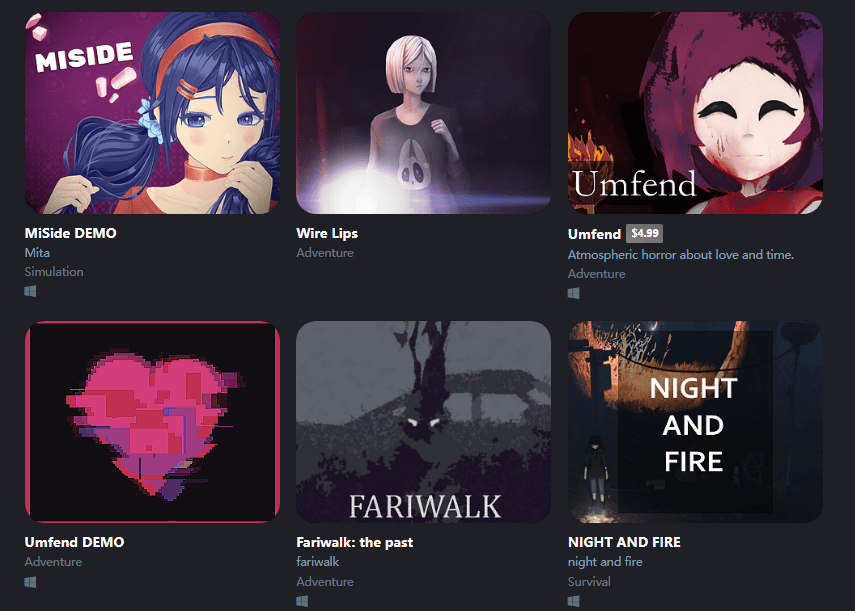Click the Windows icon under NIGHT AND FIRE
Viewport: 855px width, 611px height.
(x=574, y=601)
